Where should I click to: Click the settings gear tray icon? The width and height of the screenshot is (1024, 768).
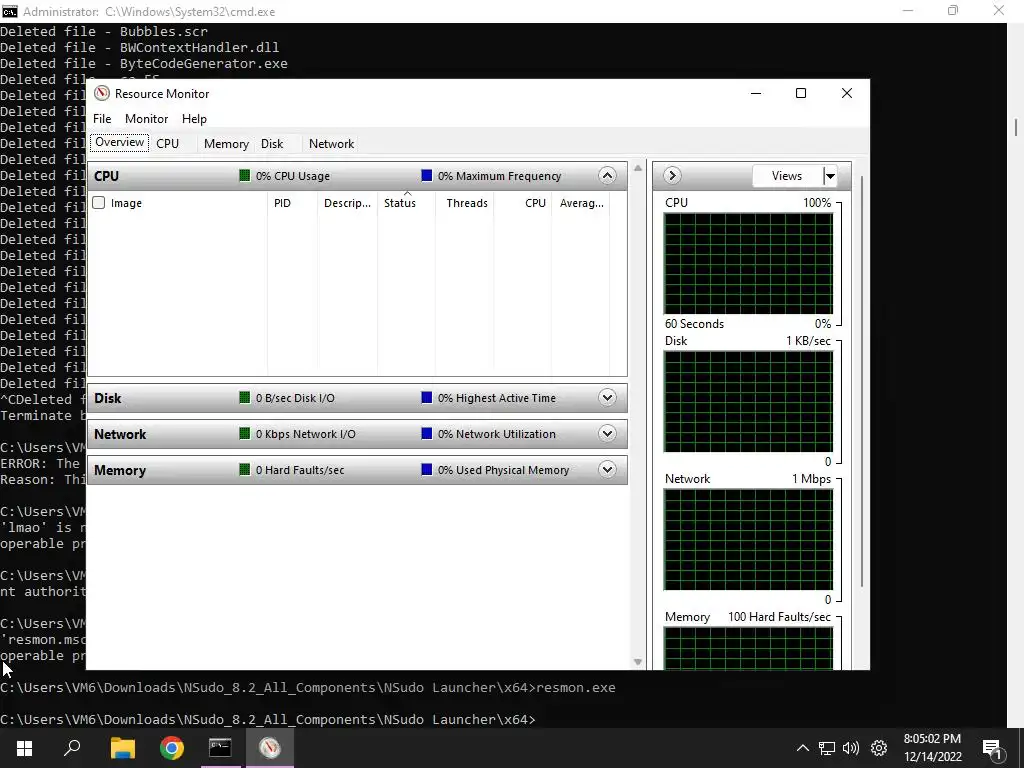[x=879, y=748]
